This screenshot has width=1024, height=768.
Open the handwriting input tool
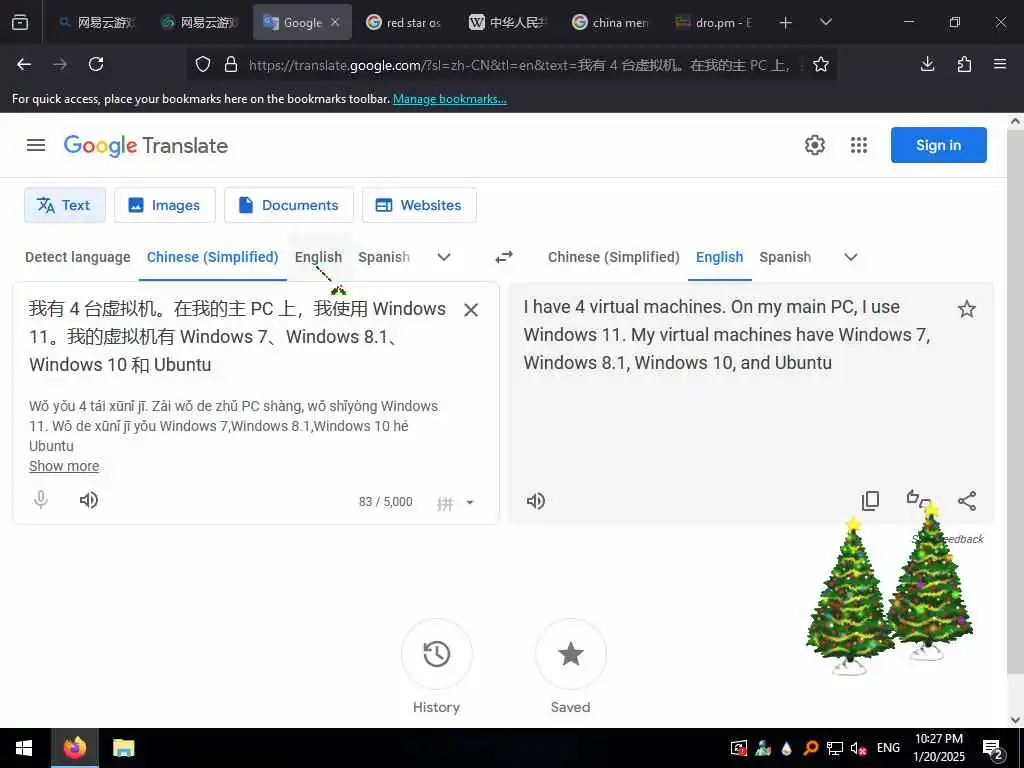pos(445,503)
